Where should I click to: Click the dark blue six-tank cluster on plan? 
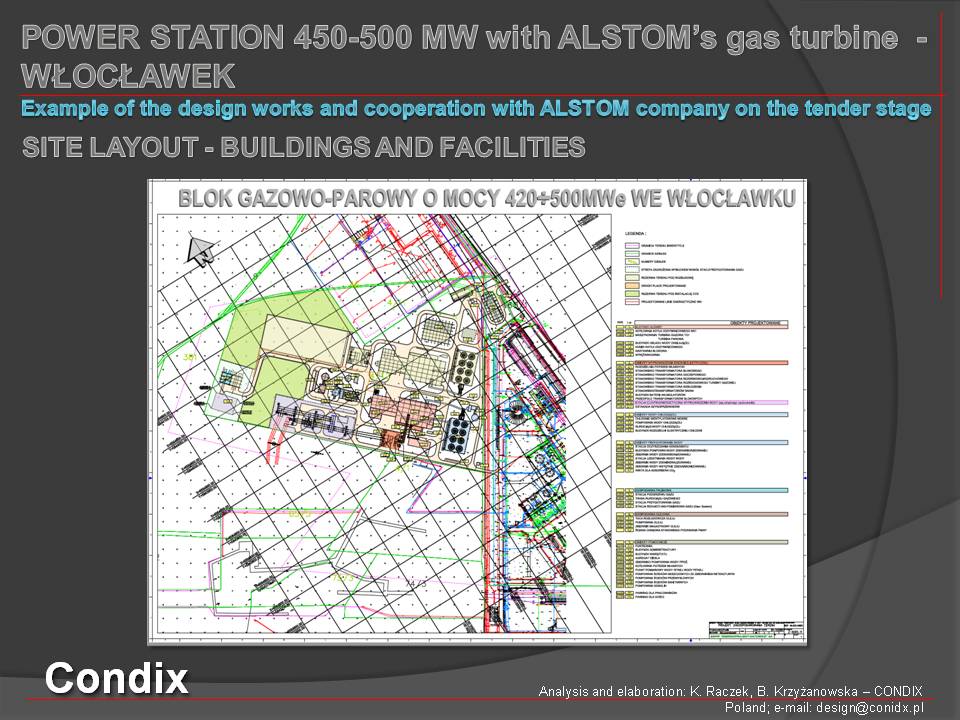click(x=457, y=433)
